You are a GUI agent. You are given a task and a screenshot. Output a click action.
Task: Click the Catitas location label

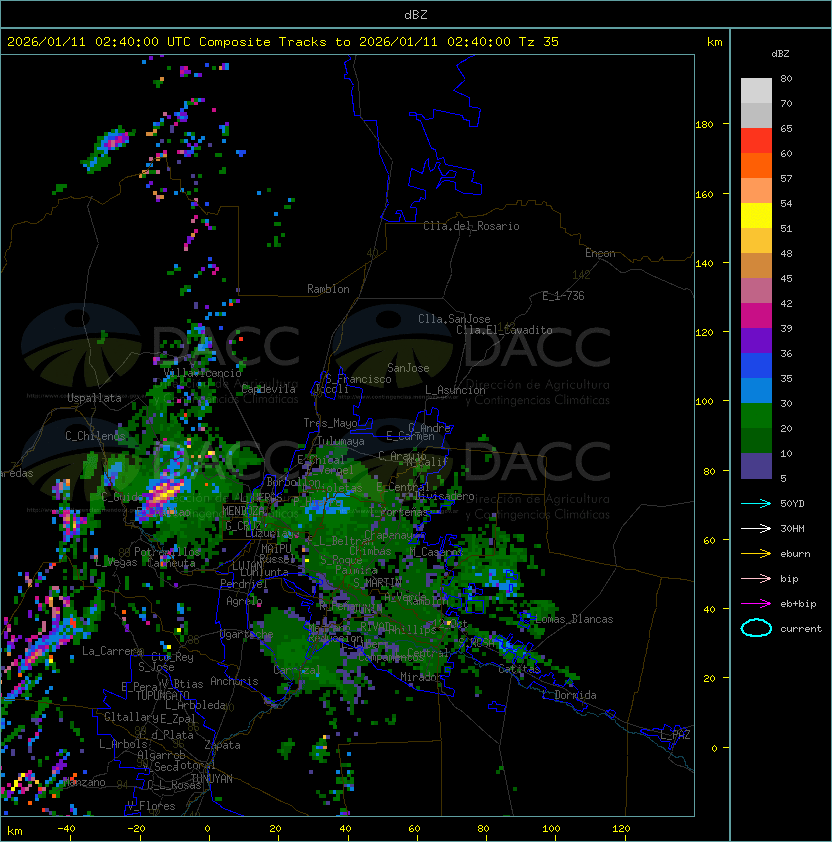tap(519, 670)
